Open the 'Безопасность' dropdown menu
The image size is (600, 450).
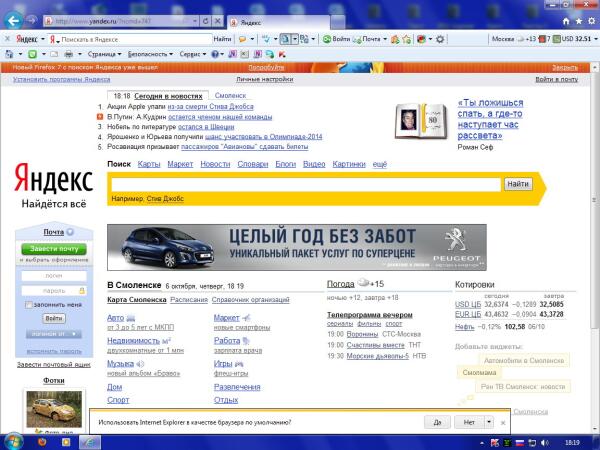[x=150, y=53]
